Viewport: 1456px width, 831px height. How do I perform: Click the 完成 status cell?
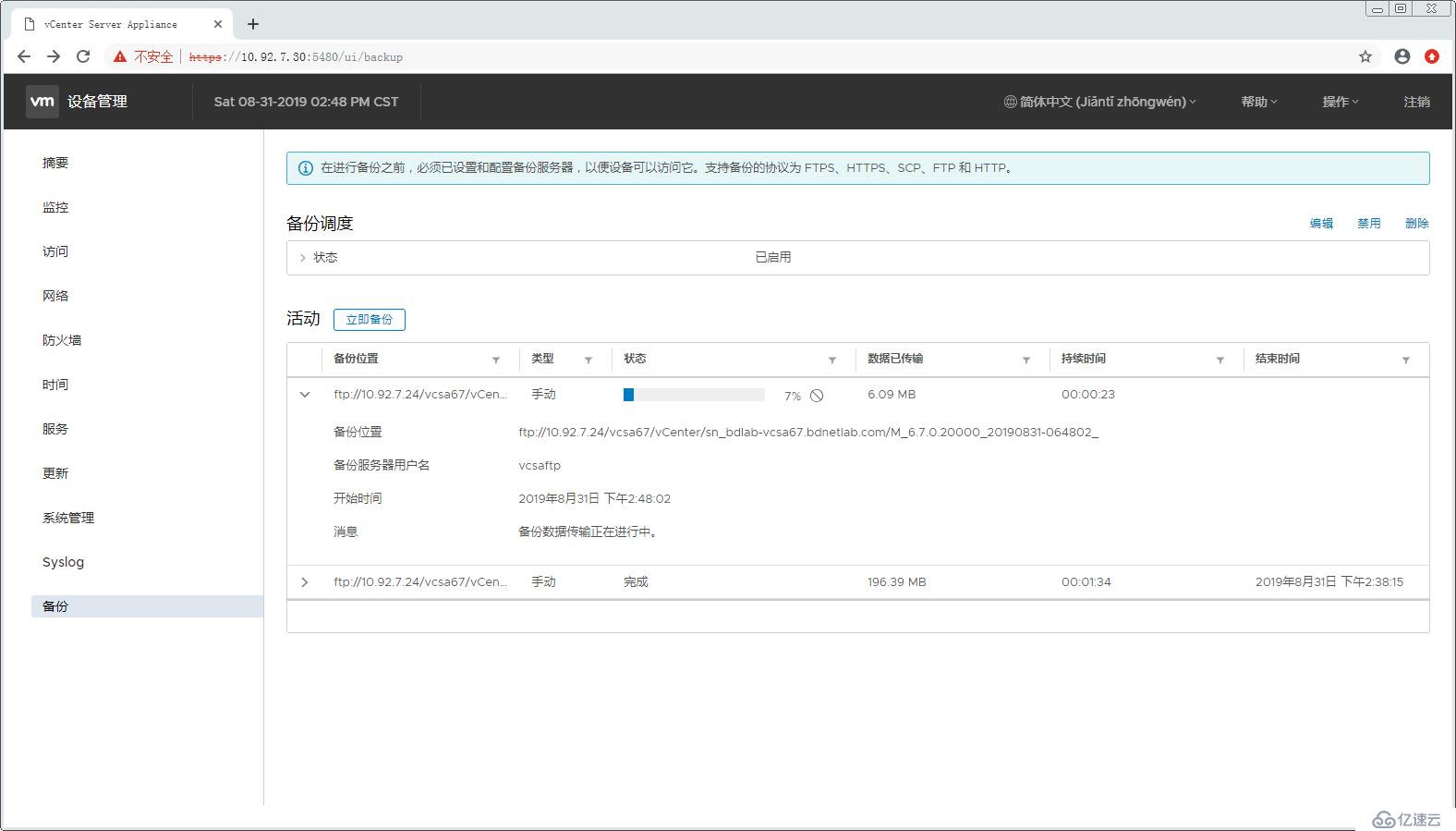(636, 582)
